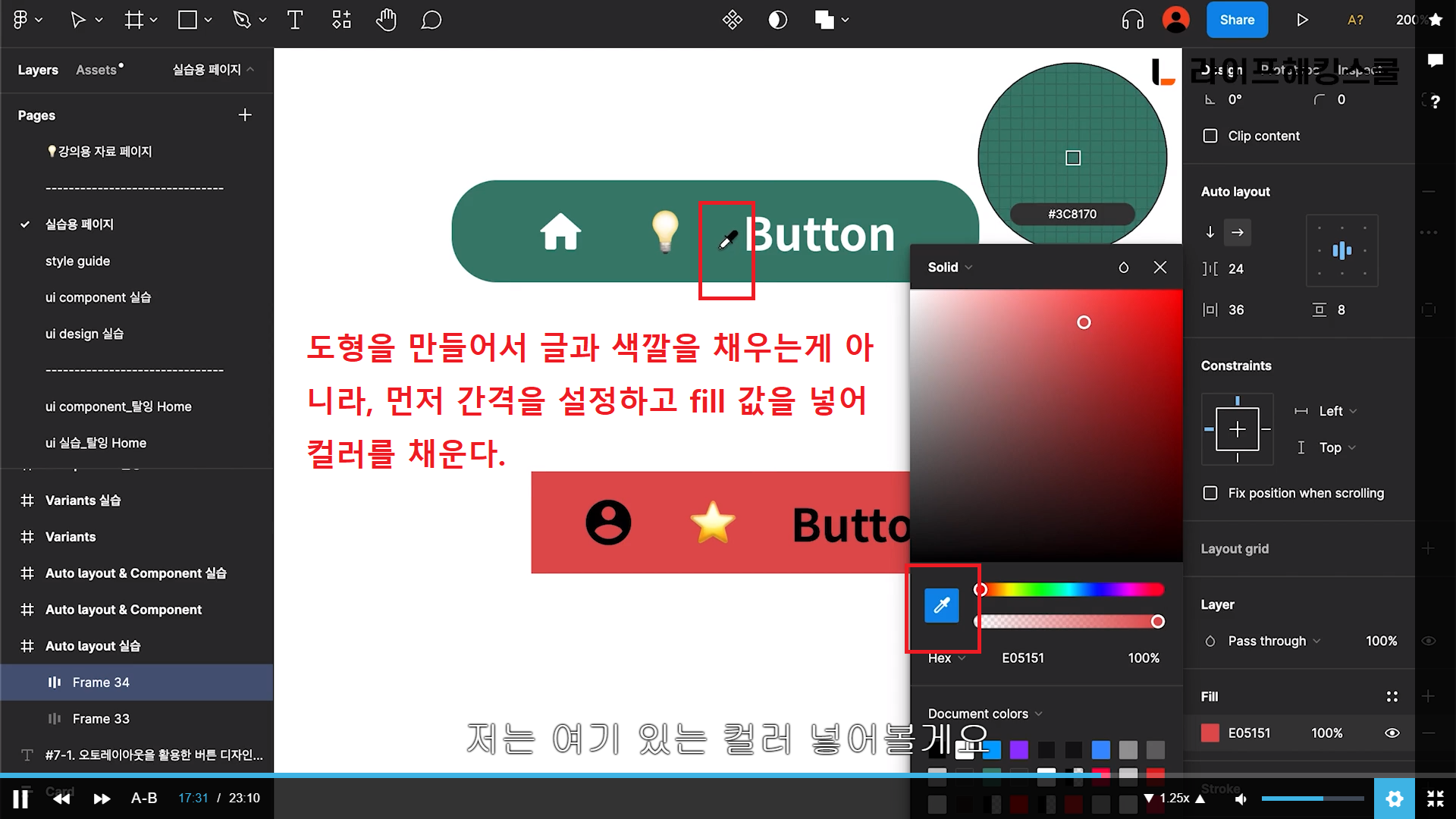
Task: Switch to the Assets tab
Action: (97, 70)
